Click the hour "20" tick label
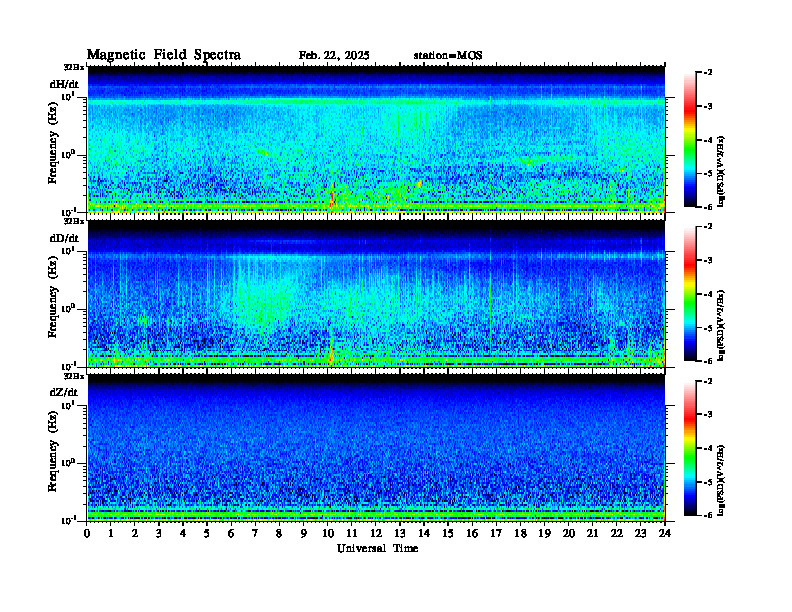The image size is (792, 612). [569, 533]
